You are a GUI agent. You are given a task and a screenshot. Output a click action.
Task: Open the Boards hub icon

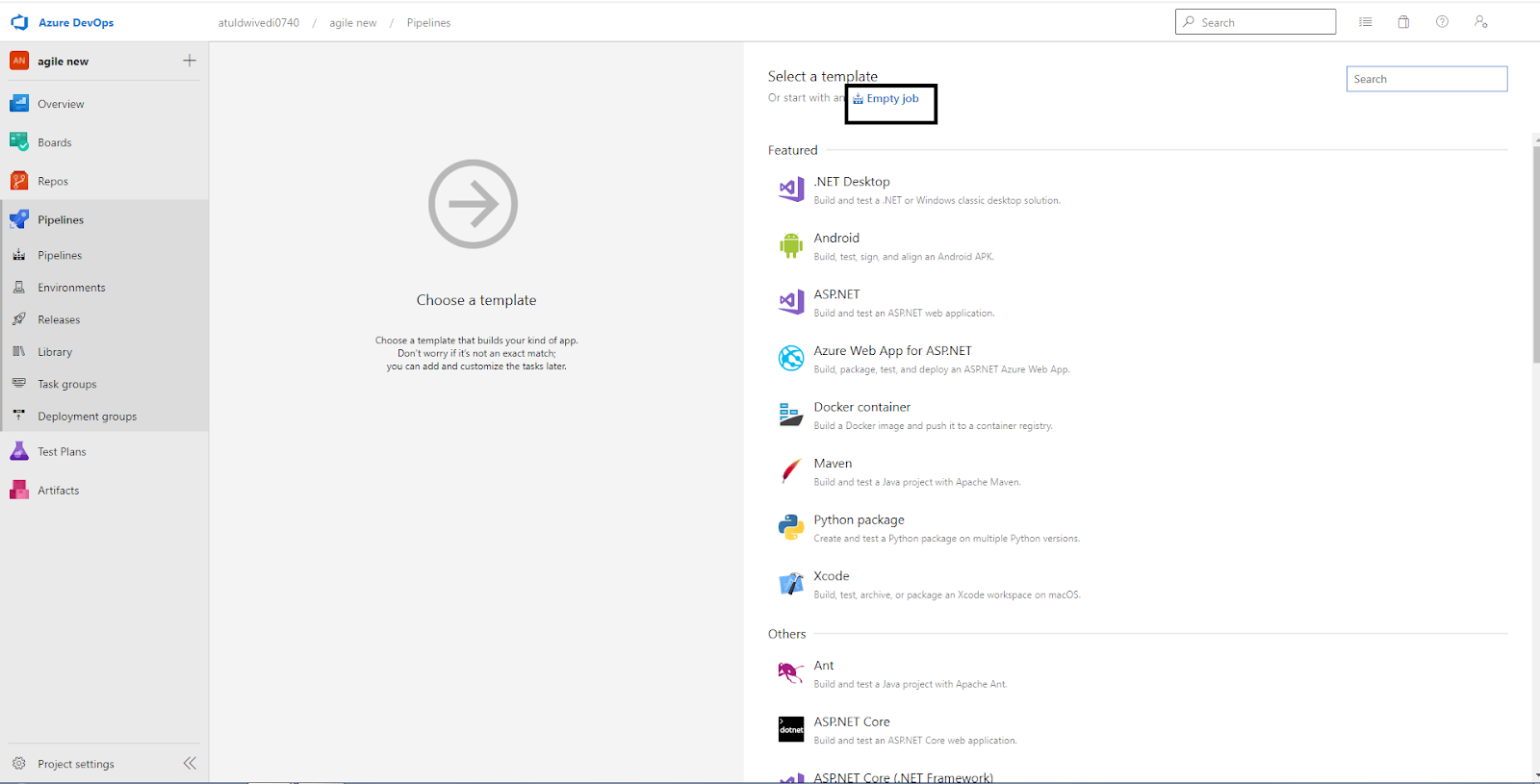pos(19,142)
